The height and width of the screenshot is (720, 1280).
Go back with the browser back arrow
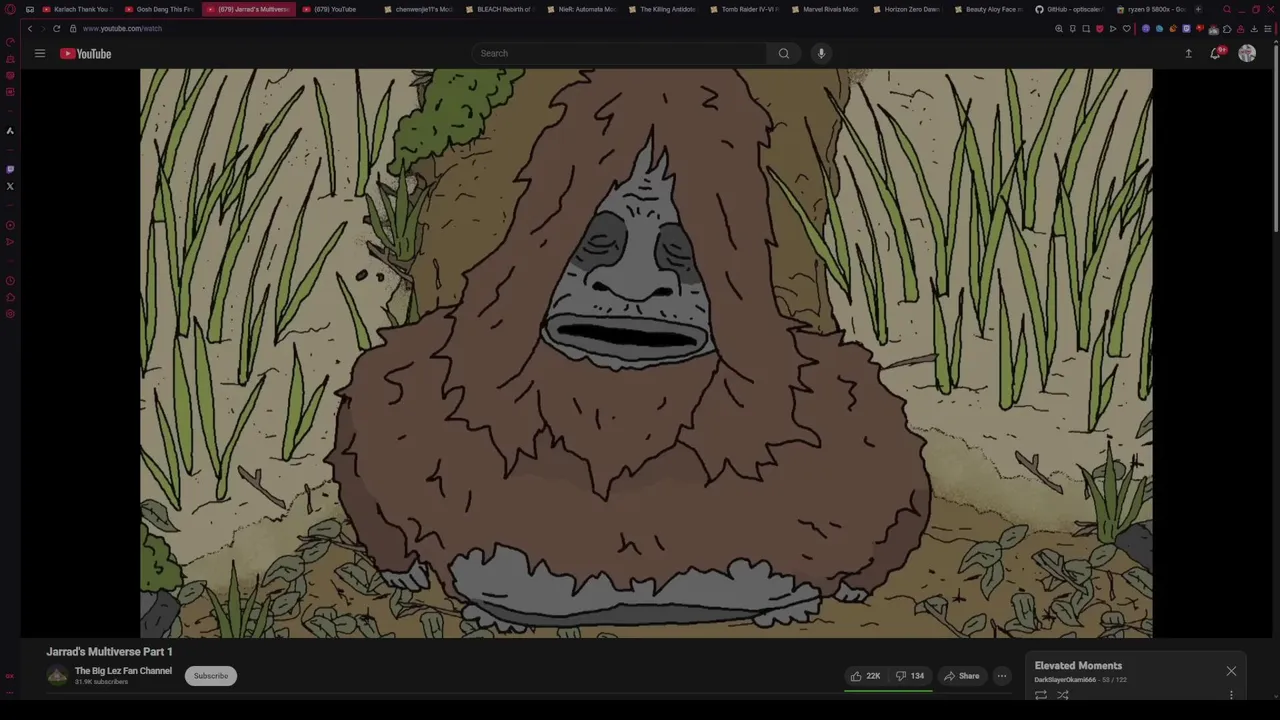pyautogui.click(x=29, y=29)
